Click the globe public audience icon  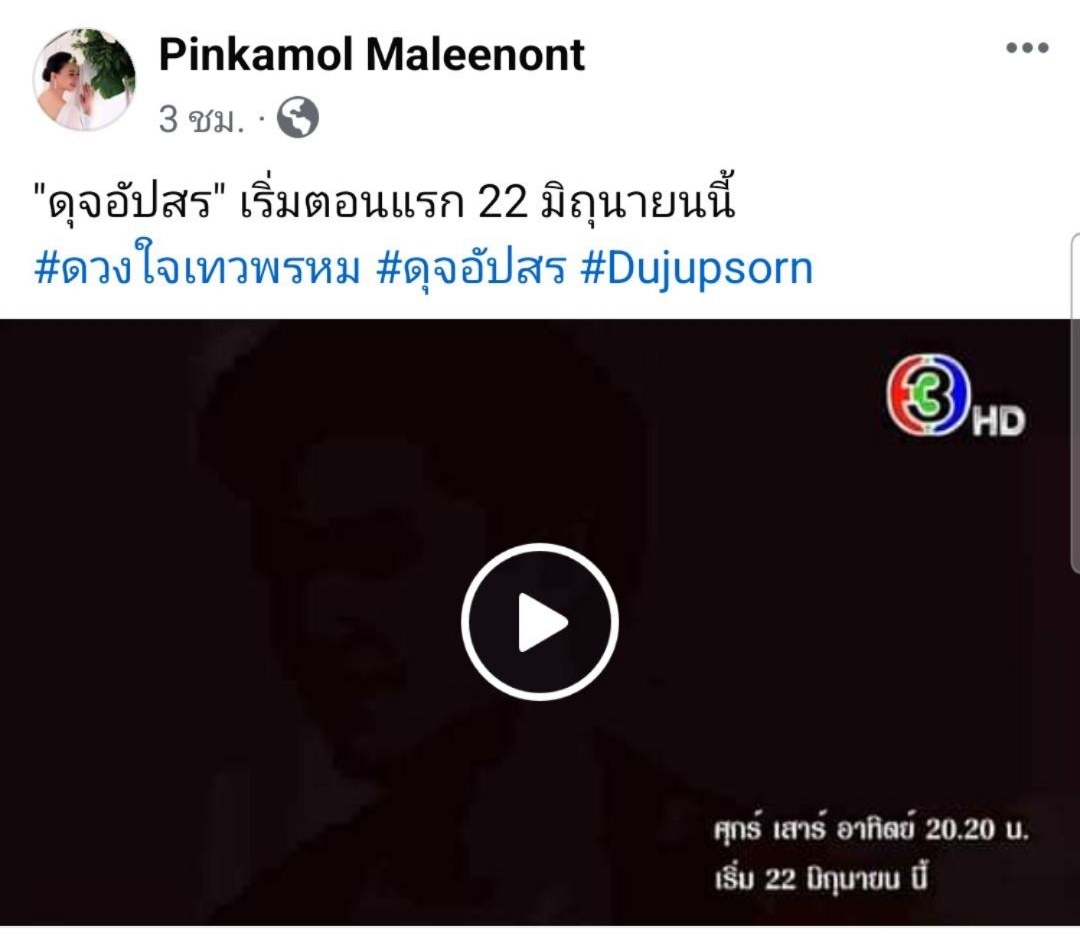coord(298,118)
